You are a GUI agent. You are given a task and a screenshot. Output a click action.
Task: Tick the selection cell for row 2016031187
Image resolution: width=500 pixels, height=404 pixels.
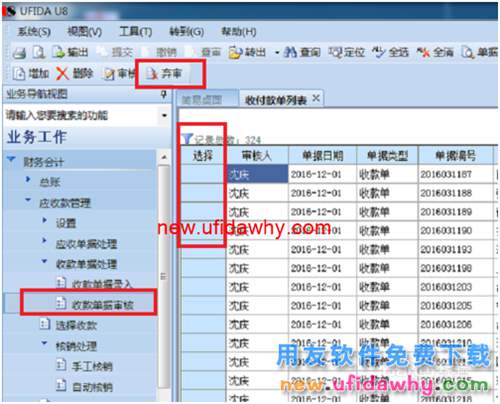203,174
